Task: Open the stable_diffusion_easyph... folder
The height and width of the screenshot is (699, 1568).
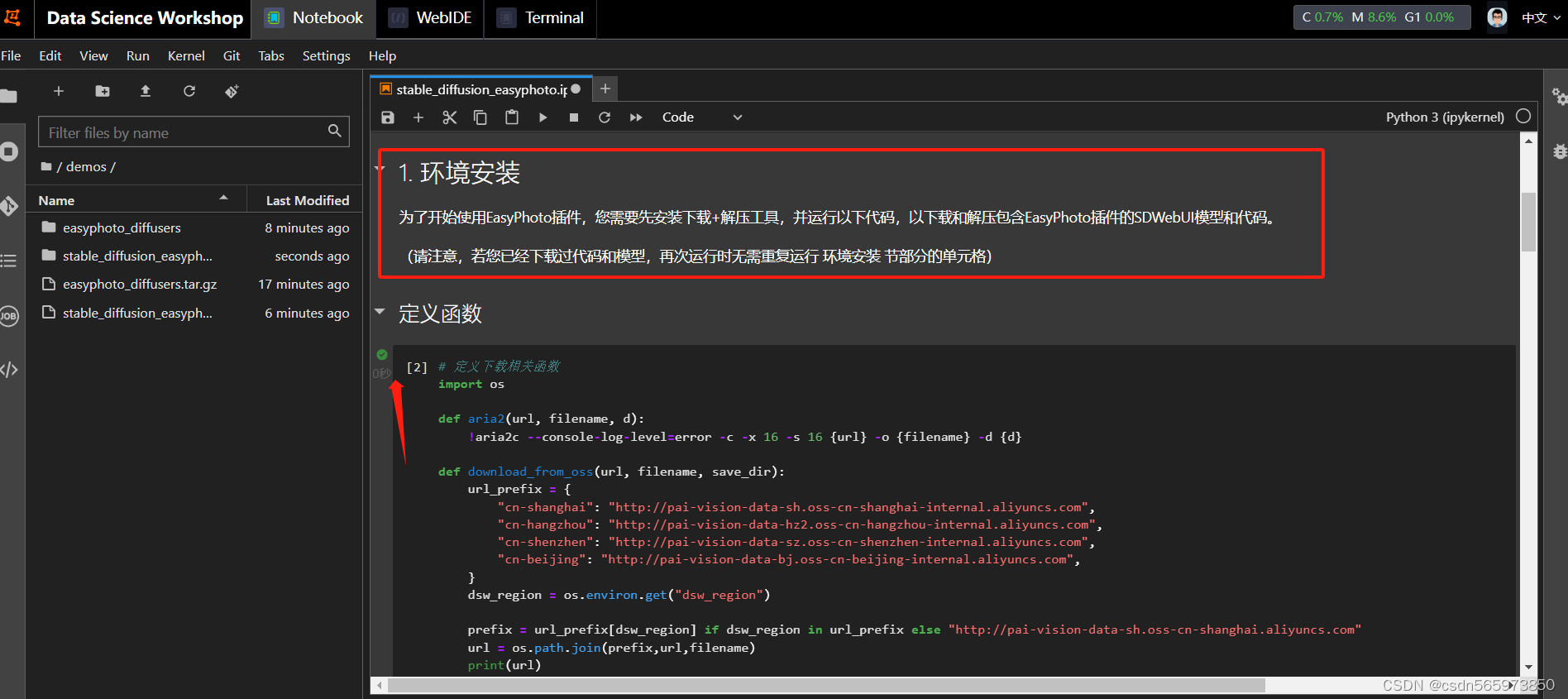Action: click(x=195, y=256)
